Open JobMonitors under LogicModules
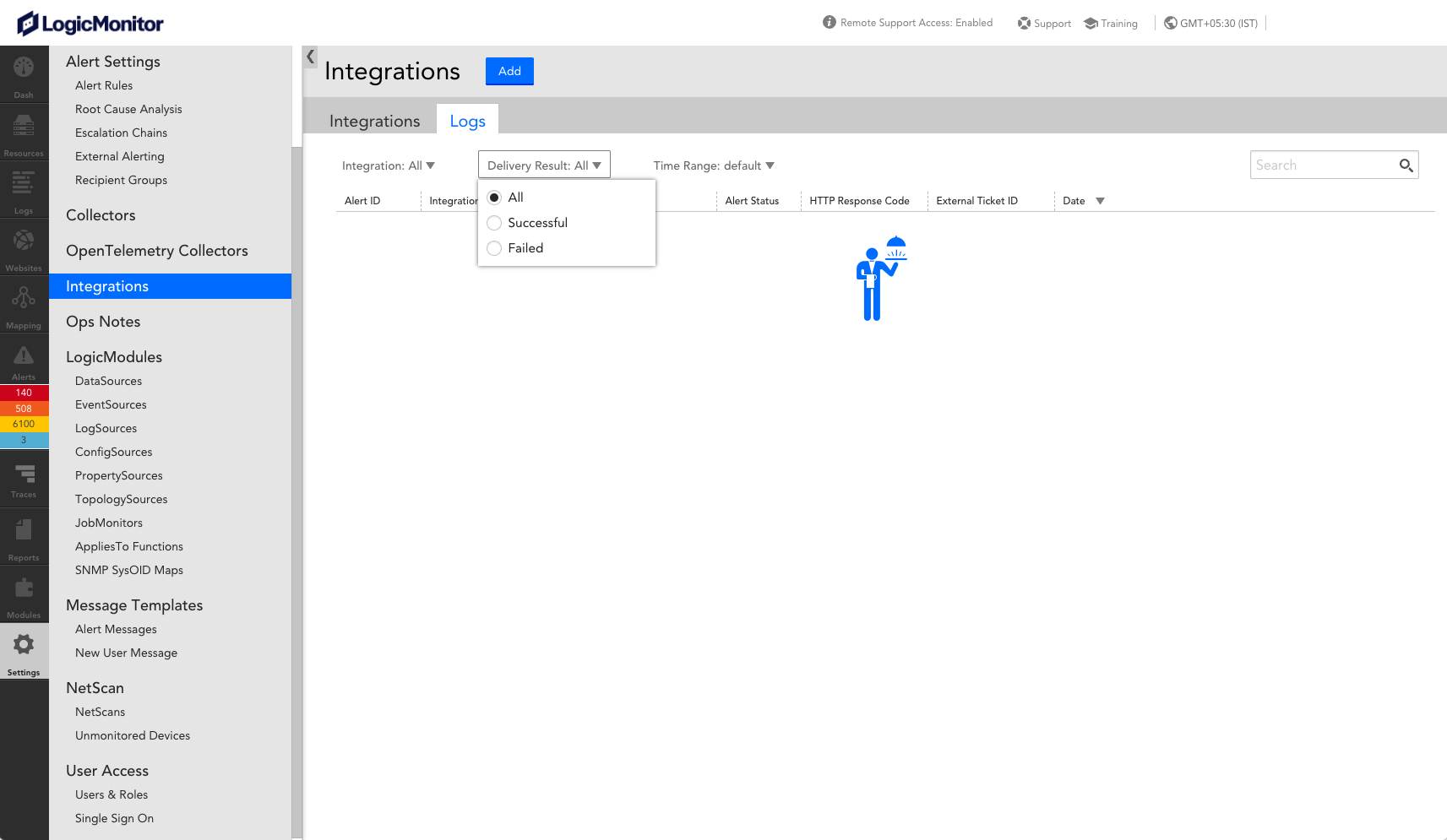1447x840 pixels. (109, 523)
